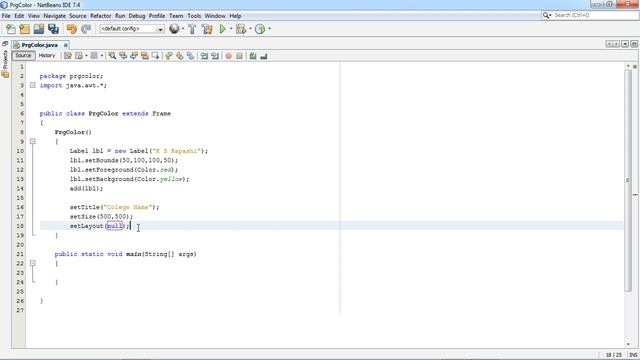Click the Shift Line Left icon
Image resolution: width=640 pixels, height=360 pixels.
[204, 56]
